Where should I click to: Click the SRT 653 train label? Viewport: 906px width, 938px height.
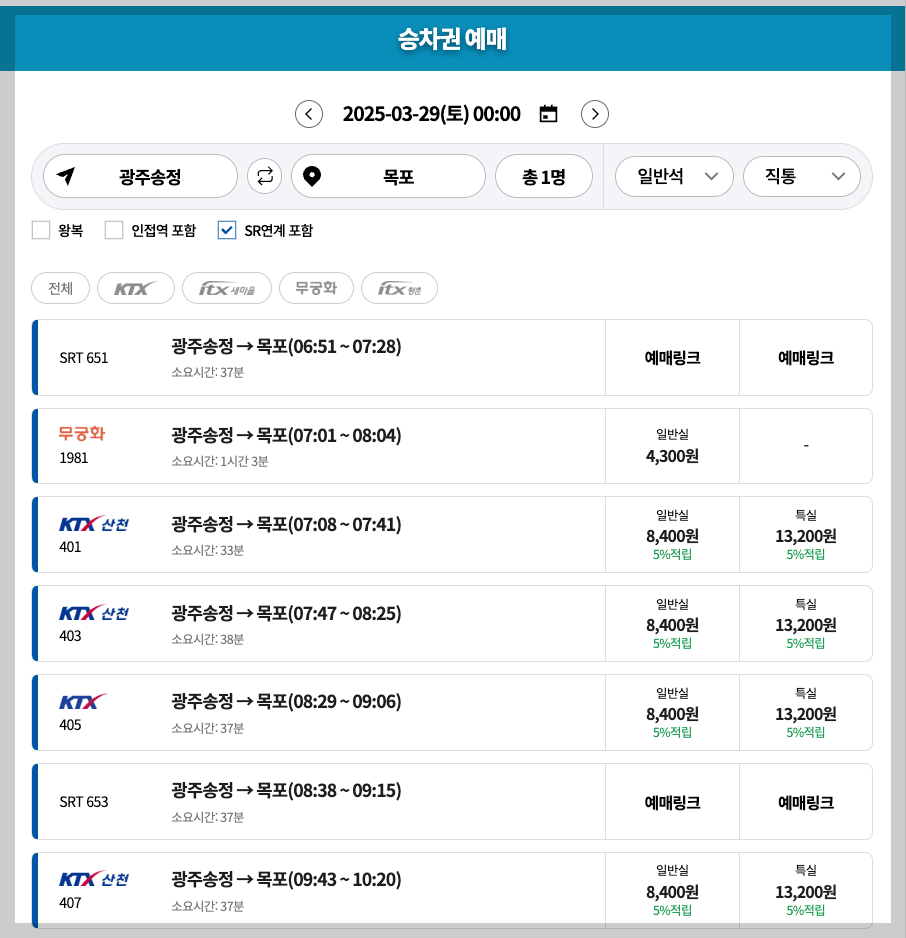pos(84,802)
